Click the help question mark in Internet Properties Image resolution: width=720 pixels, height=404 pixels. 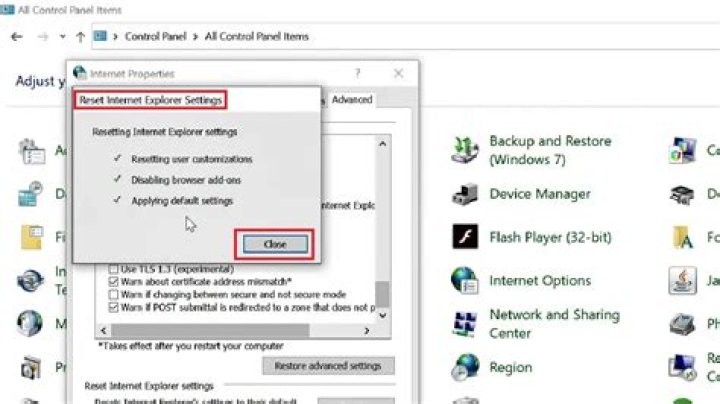point(358,73)
